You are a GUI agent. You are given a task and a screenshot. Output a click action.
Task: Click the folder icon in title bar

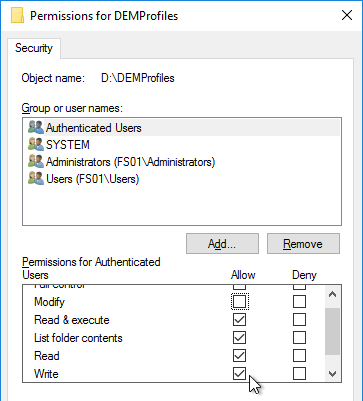[17, 16]
